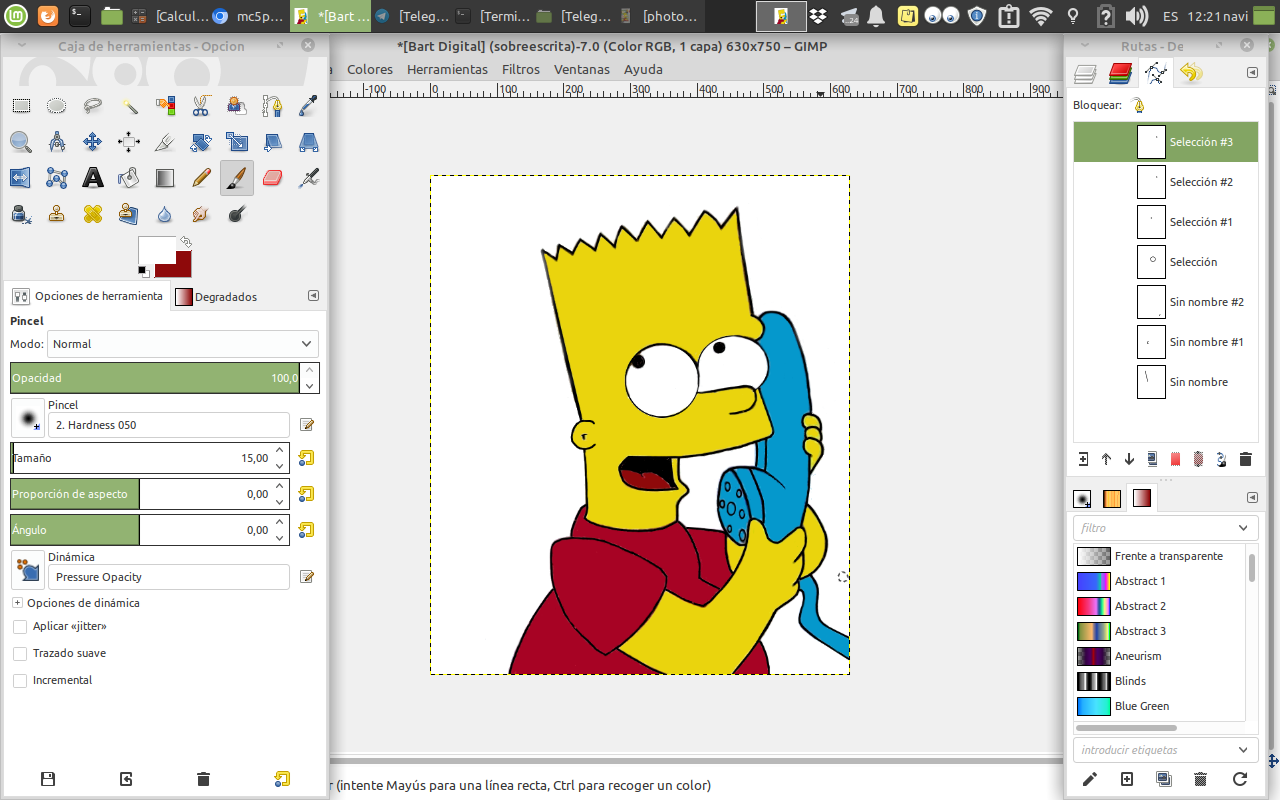Select the Measure compass tool
Screen dimensions: 1280x800
[x=57, y=142]
